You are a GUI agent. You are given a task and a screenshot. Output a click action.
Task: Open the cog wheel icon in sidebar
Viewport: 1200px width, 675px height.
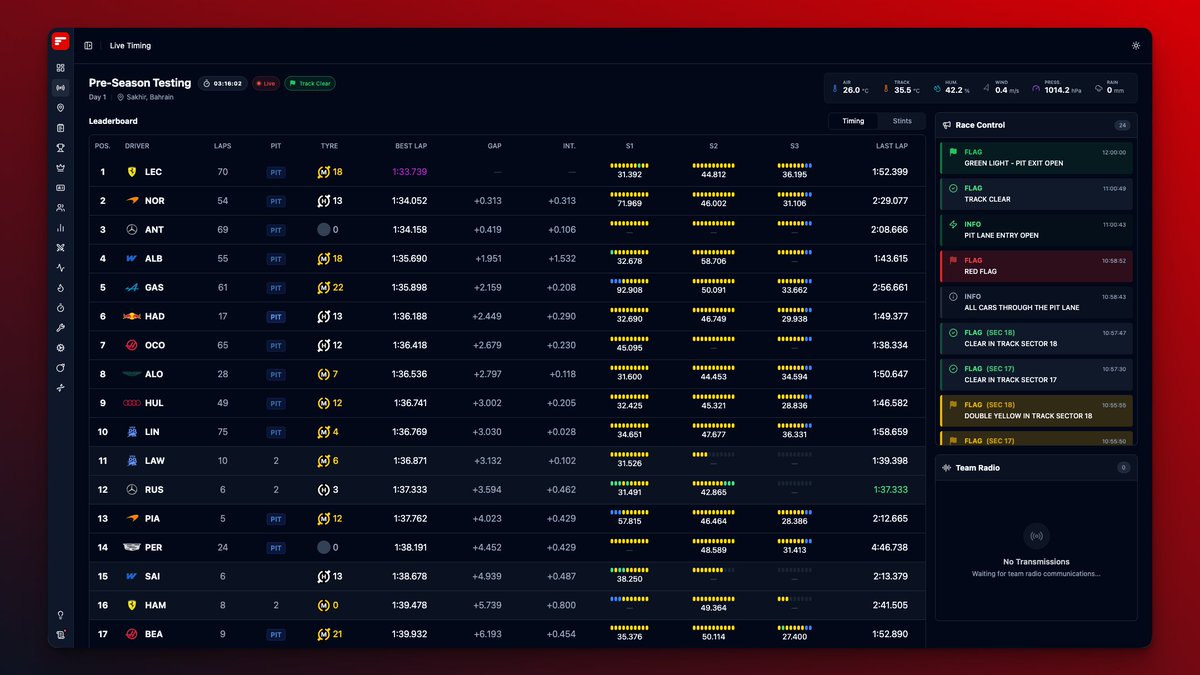[61, 348]
